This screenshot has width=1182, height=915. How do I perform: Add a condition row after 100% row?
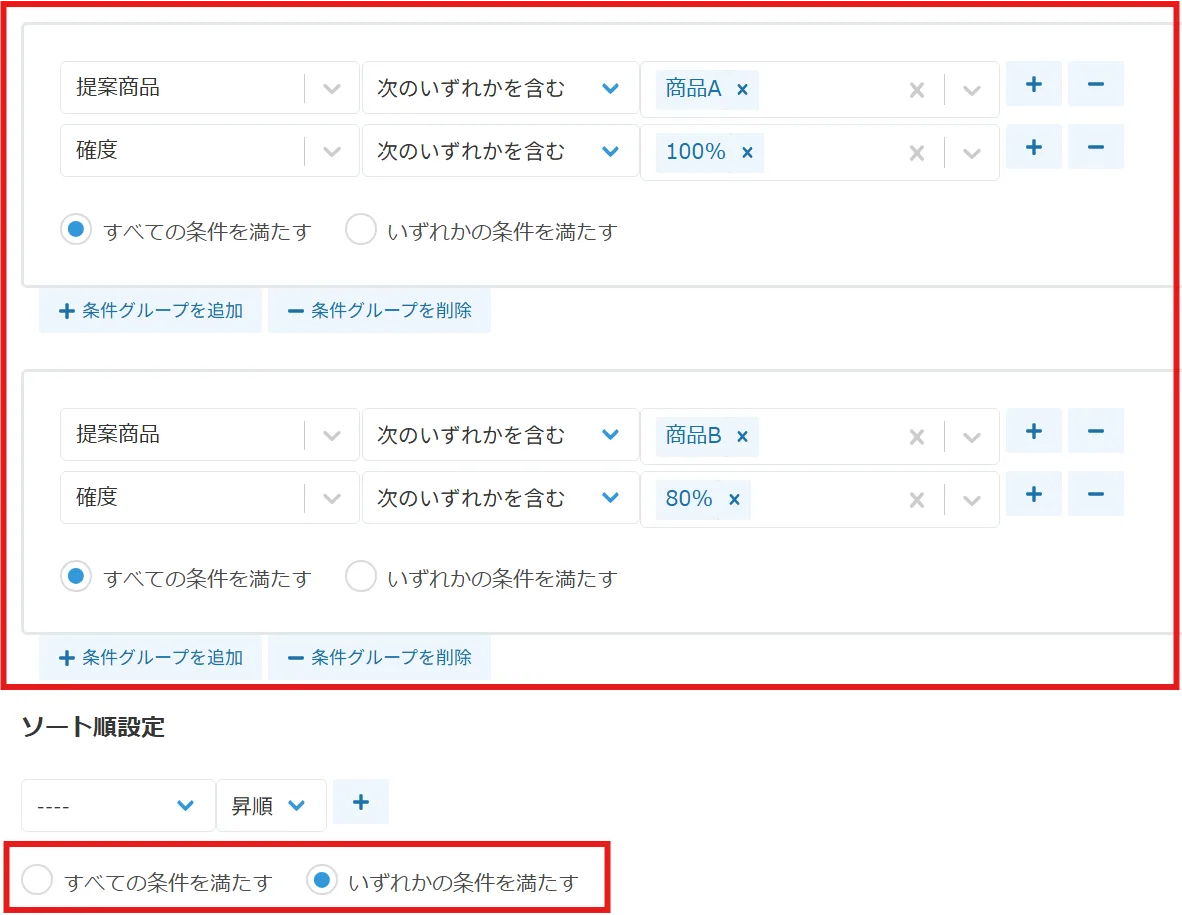1033,147
